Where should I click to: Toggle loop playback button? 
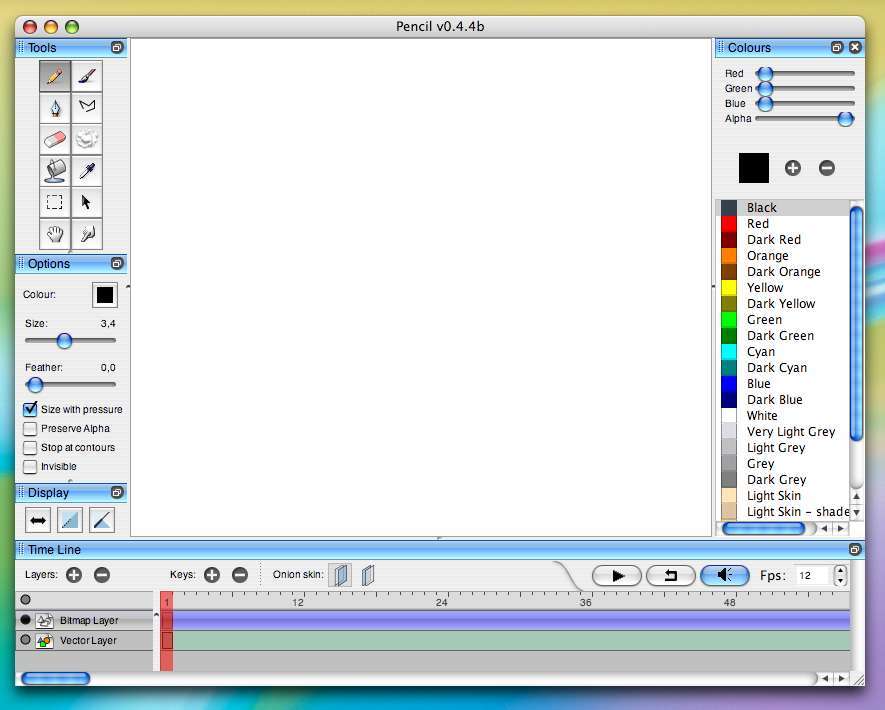[x=671, y=576]
